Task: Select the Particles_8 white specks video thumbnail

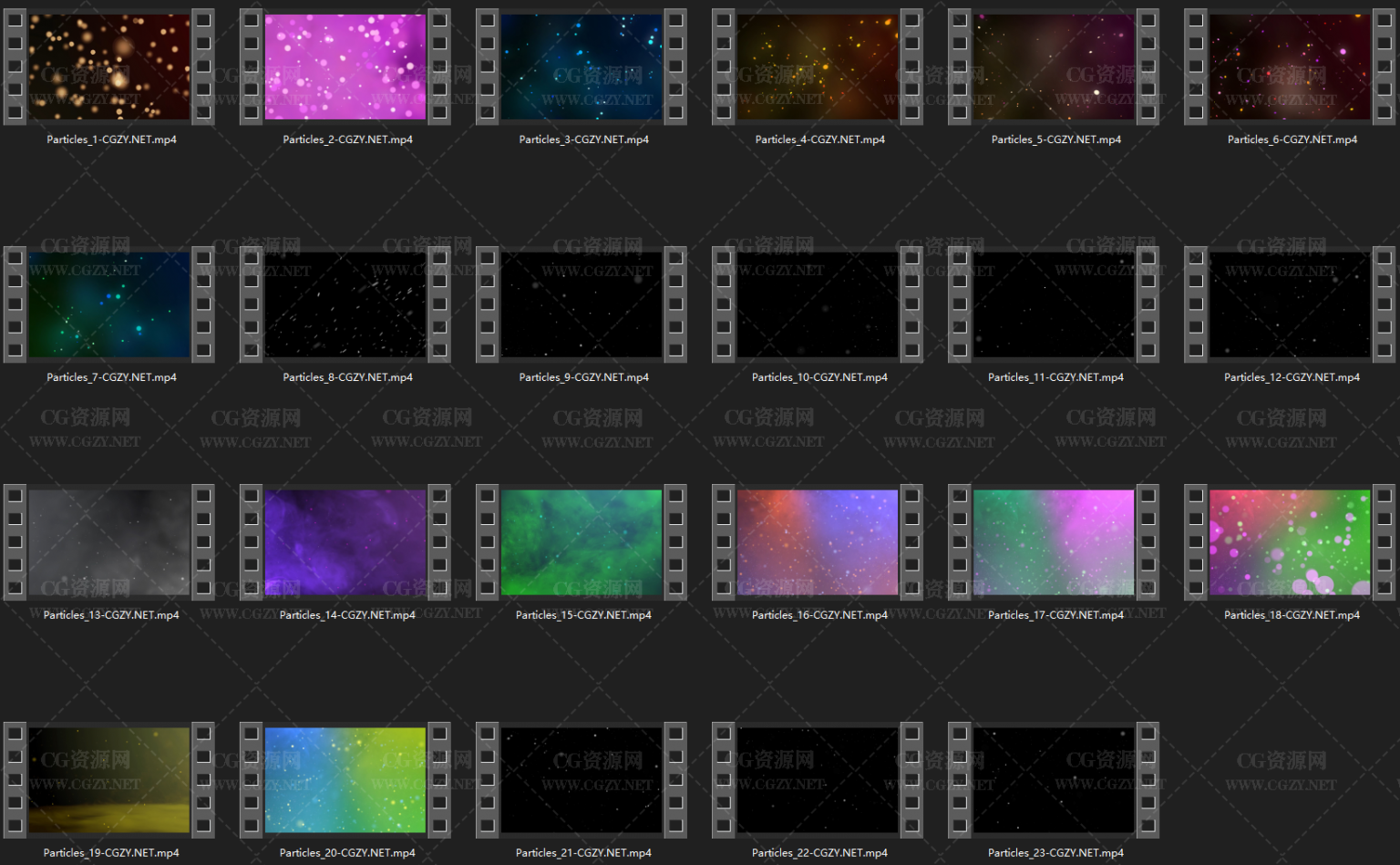Action: pyautogui.click(x=345, y=304)
